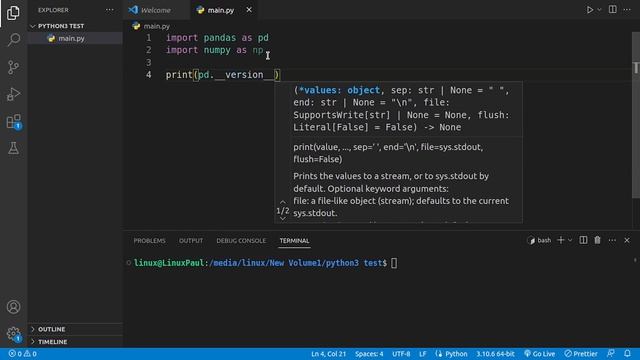Viewport: 640px width, 360px height.
Task: Open Explorer views and more actions menu
Action: click(x=109, y=10)
